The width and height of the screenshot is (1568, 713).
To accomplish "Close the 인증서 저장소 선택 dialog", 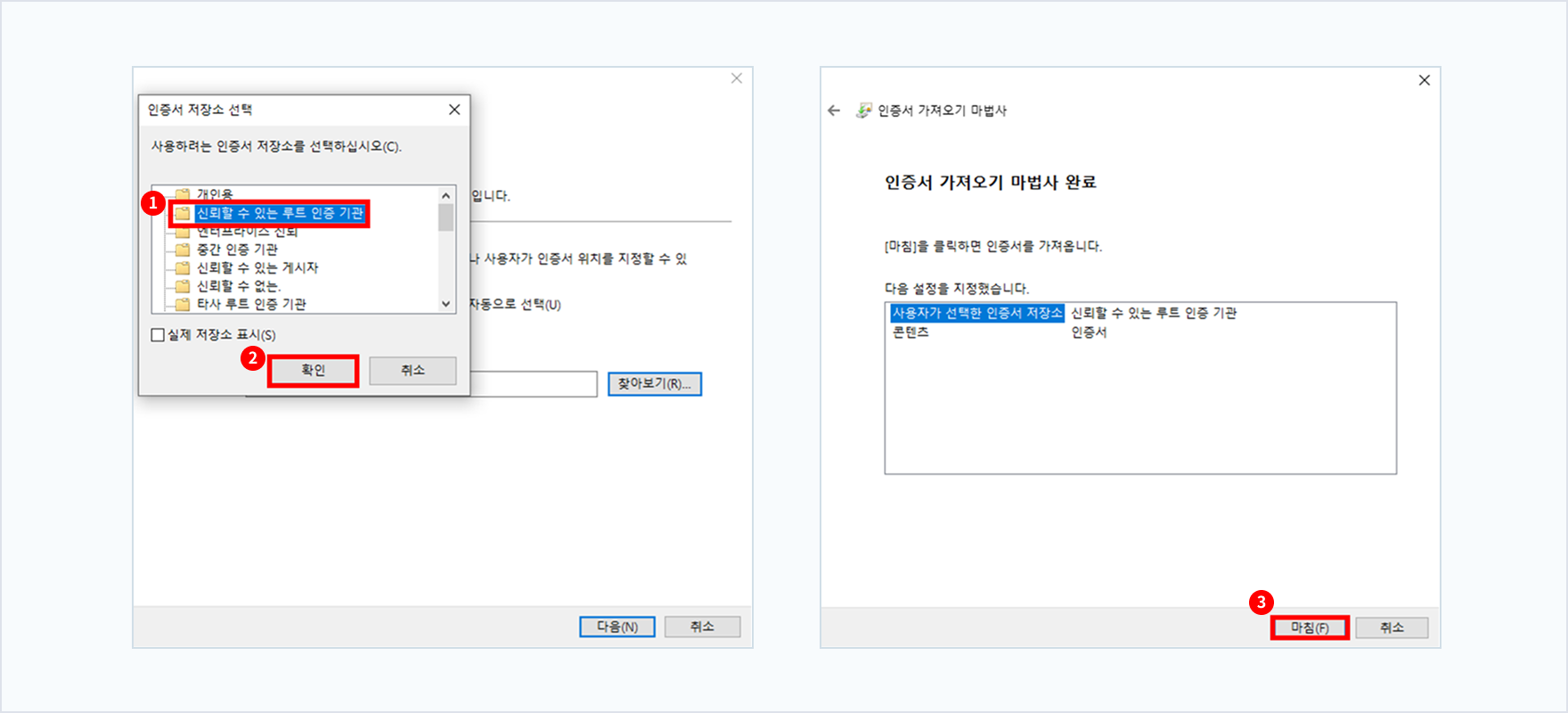I will coord(454,110).
